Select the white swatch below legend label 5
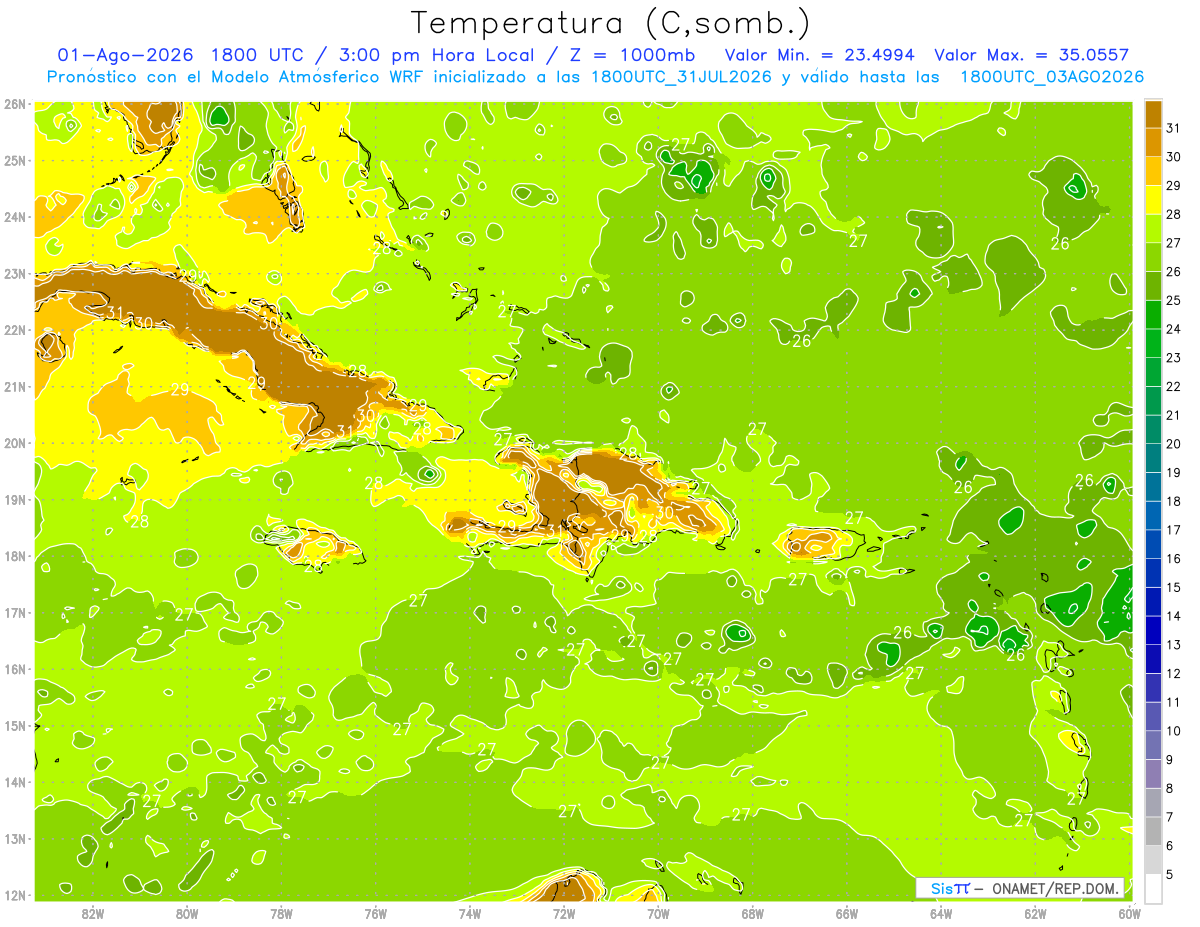 tap(1153, 888)
